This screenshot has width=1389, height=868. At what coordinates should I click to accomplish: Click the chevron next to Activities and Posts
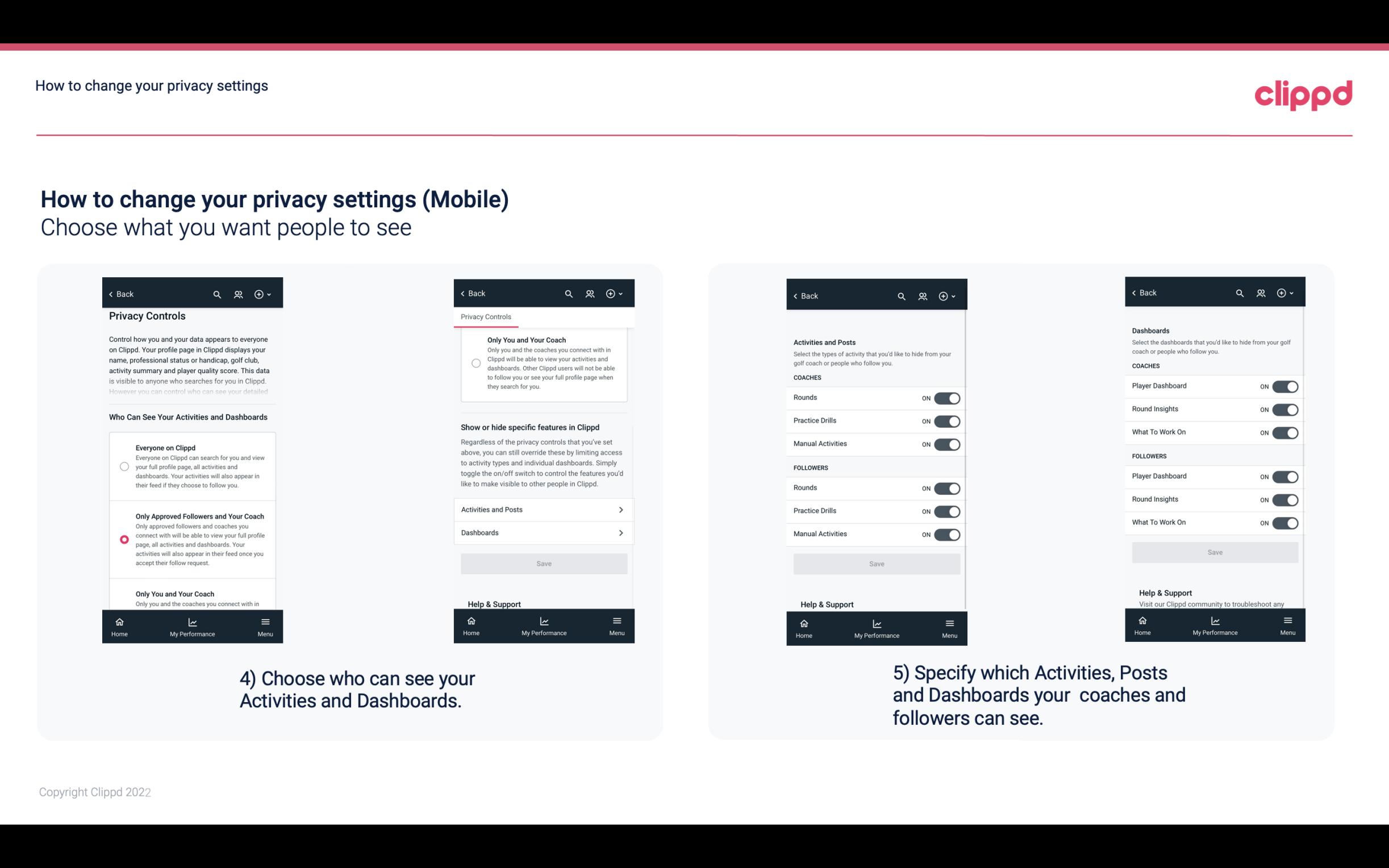click(x=621, y=510)
